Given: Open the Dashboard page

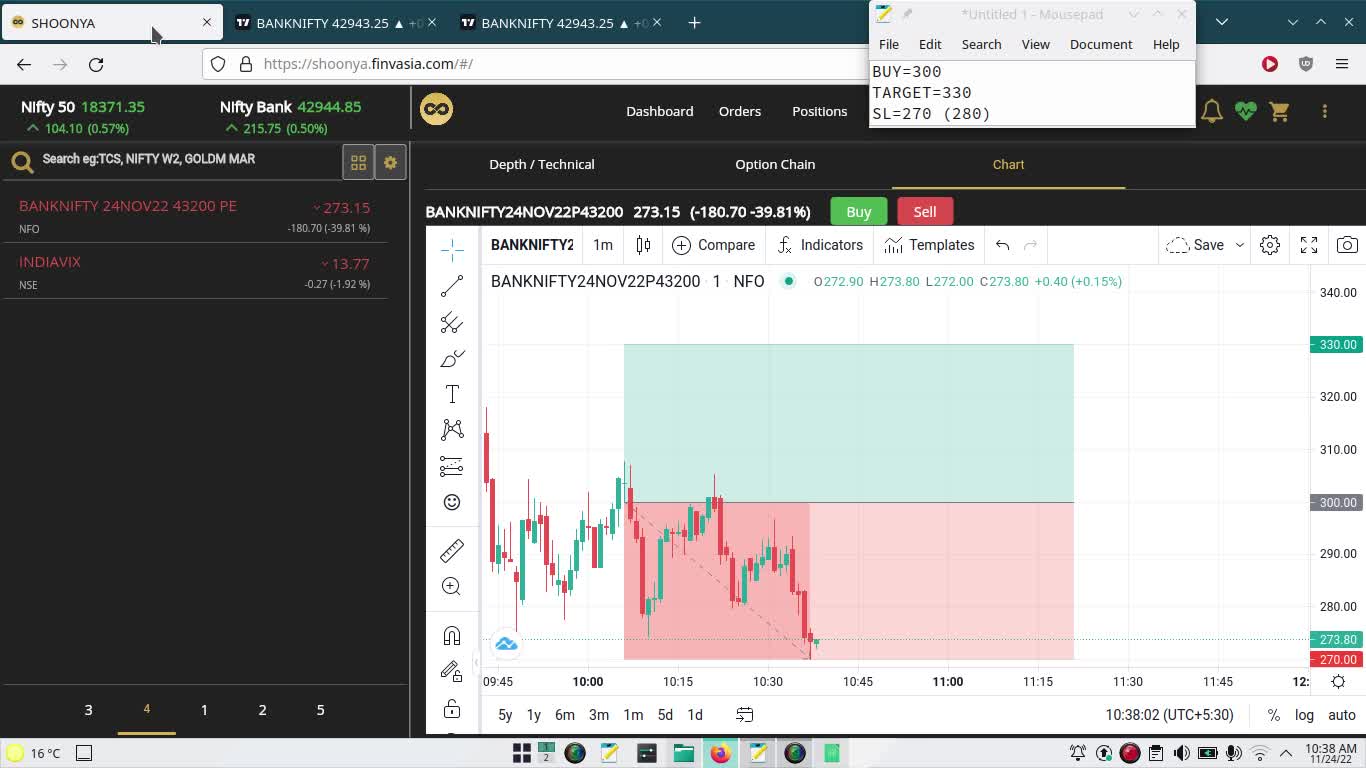Looking at the screenshot, I should [x=660, y=111].
